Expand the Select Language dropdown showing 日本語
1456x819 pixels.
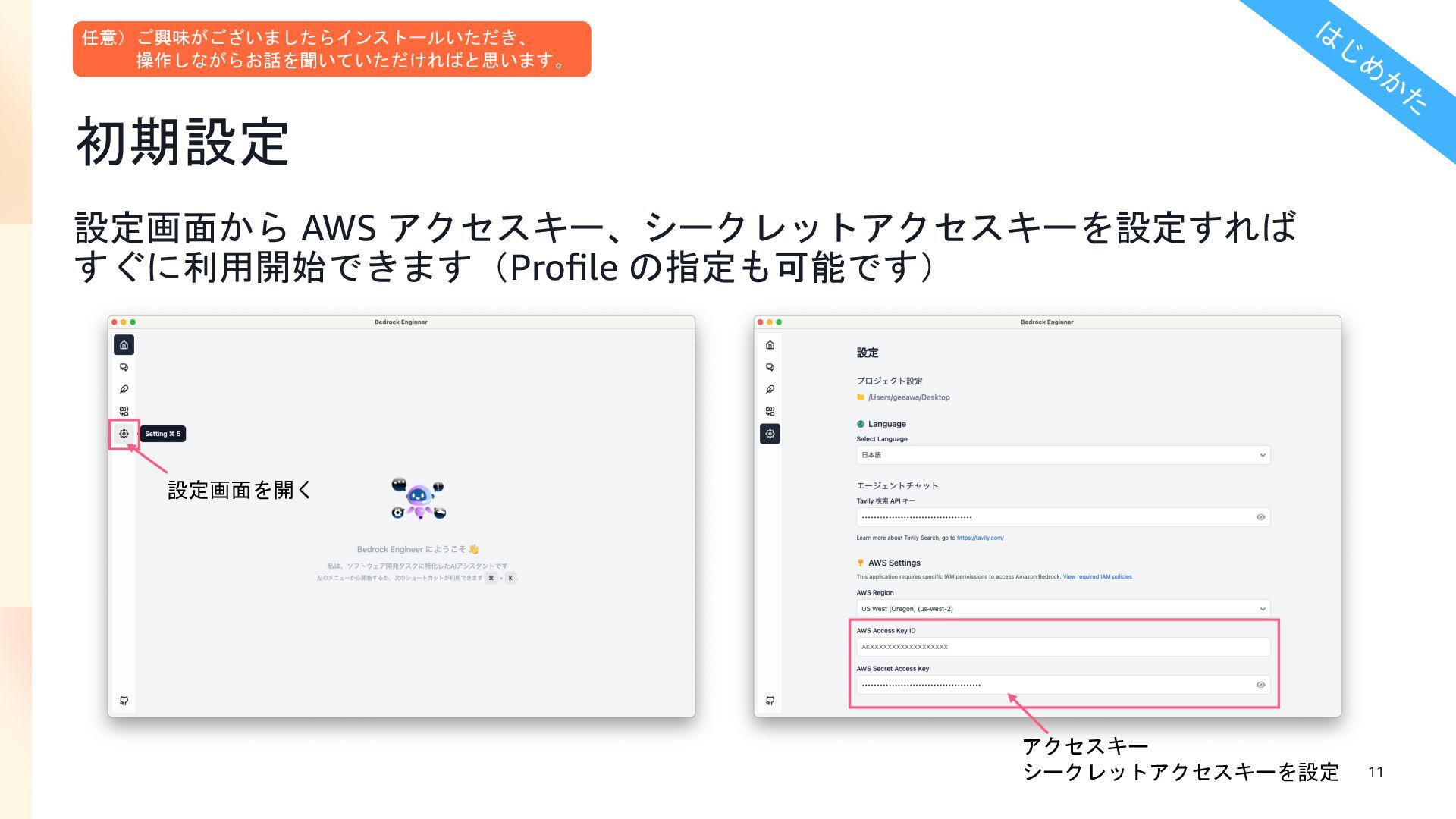click(x=1062, y=455)
